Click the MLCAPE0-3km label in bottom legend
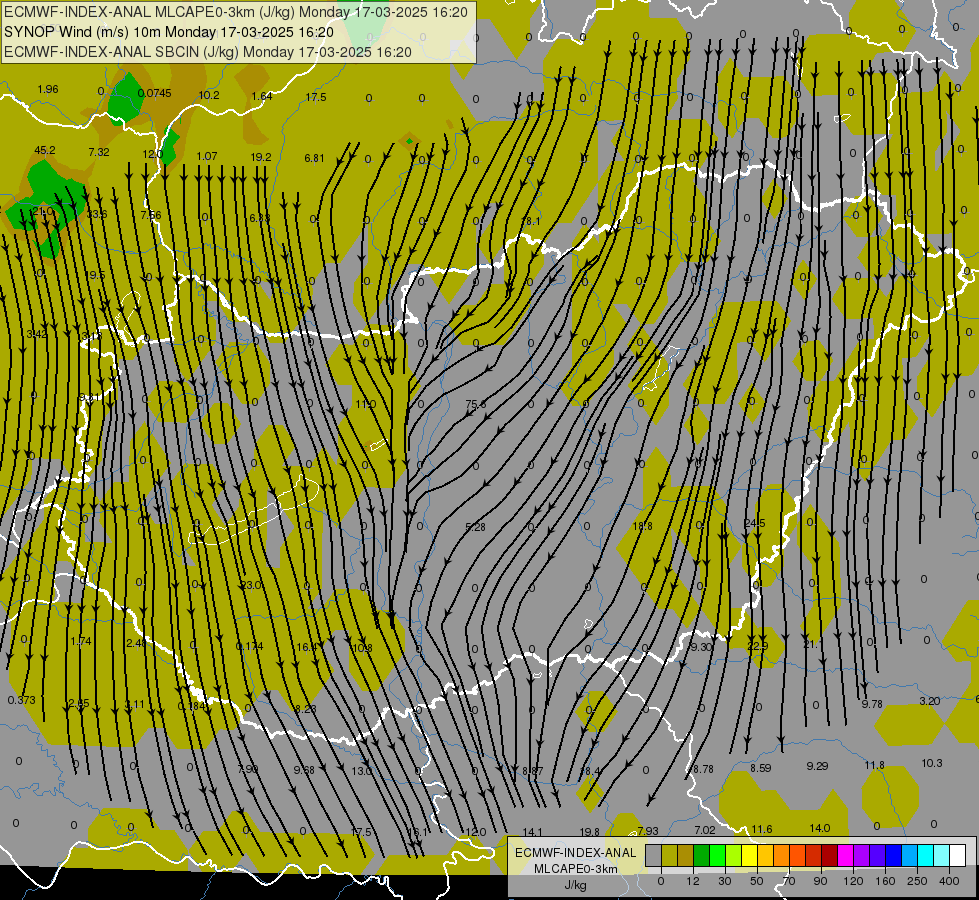979x900 pixels. 576,869
